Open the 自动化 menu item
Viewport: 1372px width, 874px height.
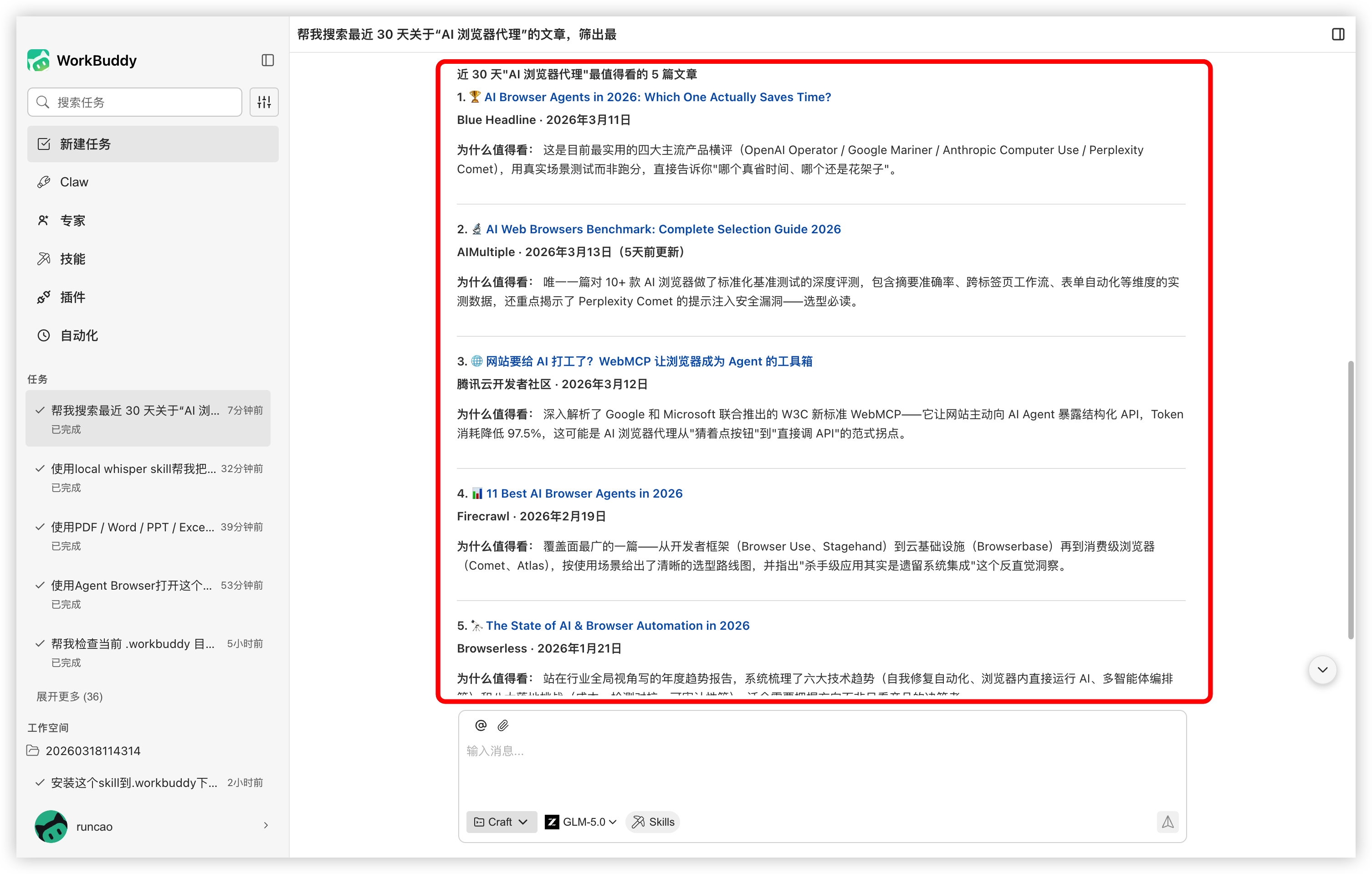click(x=79, y=335)
